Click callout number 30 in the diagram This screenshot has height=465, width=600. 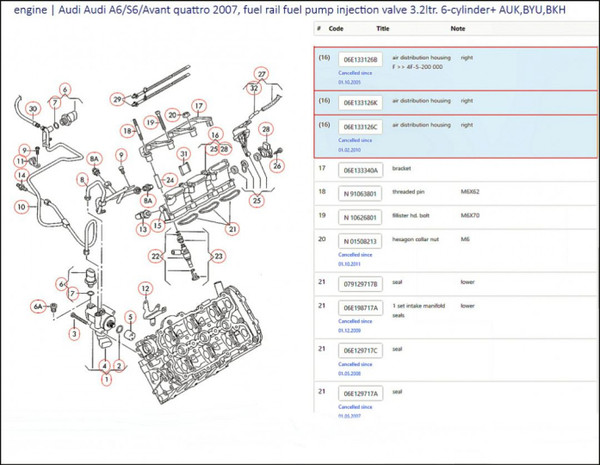(x=32, y=108)
